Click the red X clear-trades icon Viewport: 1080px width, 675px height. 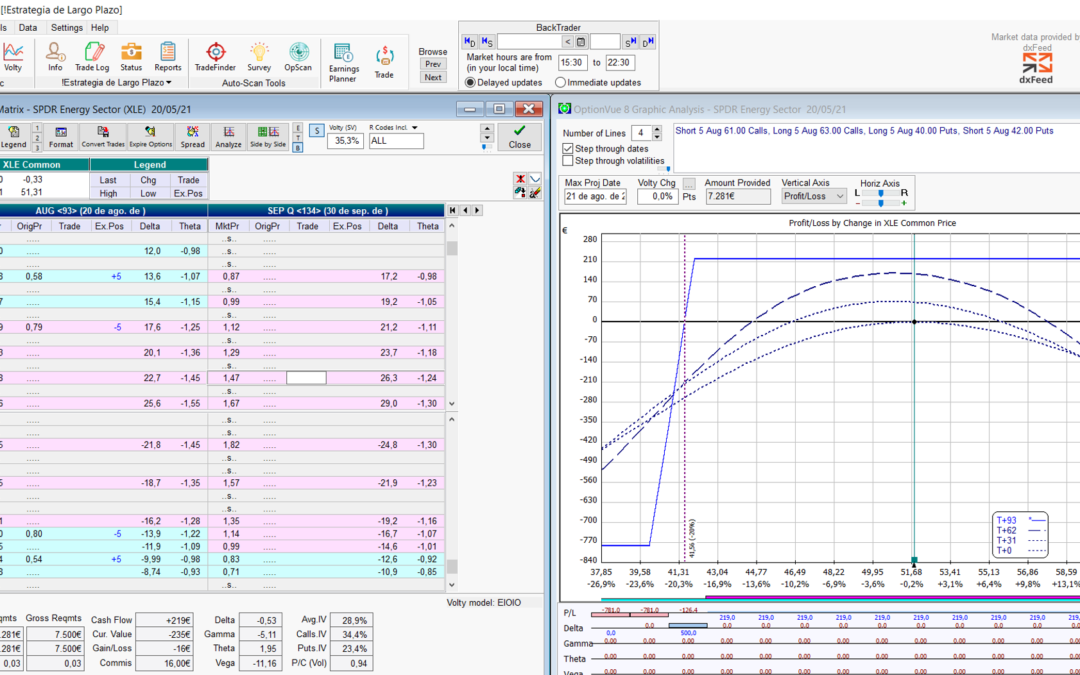521,180
